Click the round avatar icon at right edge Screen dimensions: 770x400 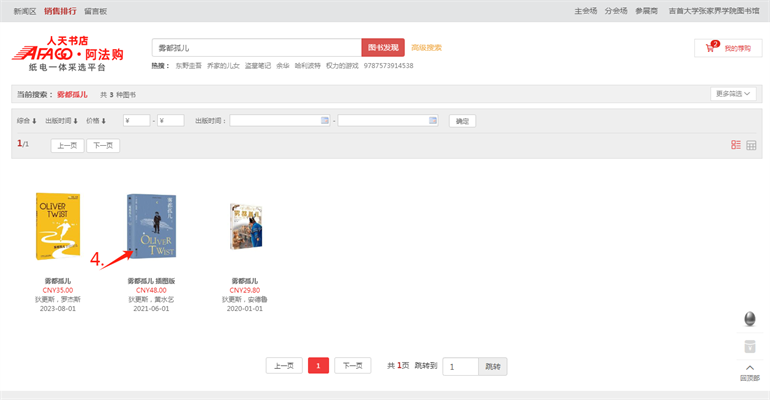(x=750, y=319)
